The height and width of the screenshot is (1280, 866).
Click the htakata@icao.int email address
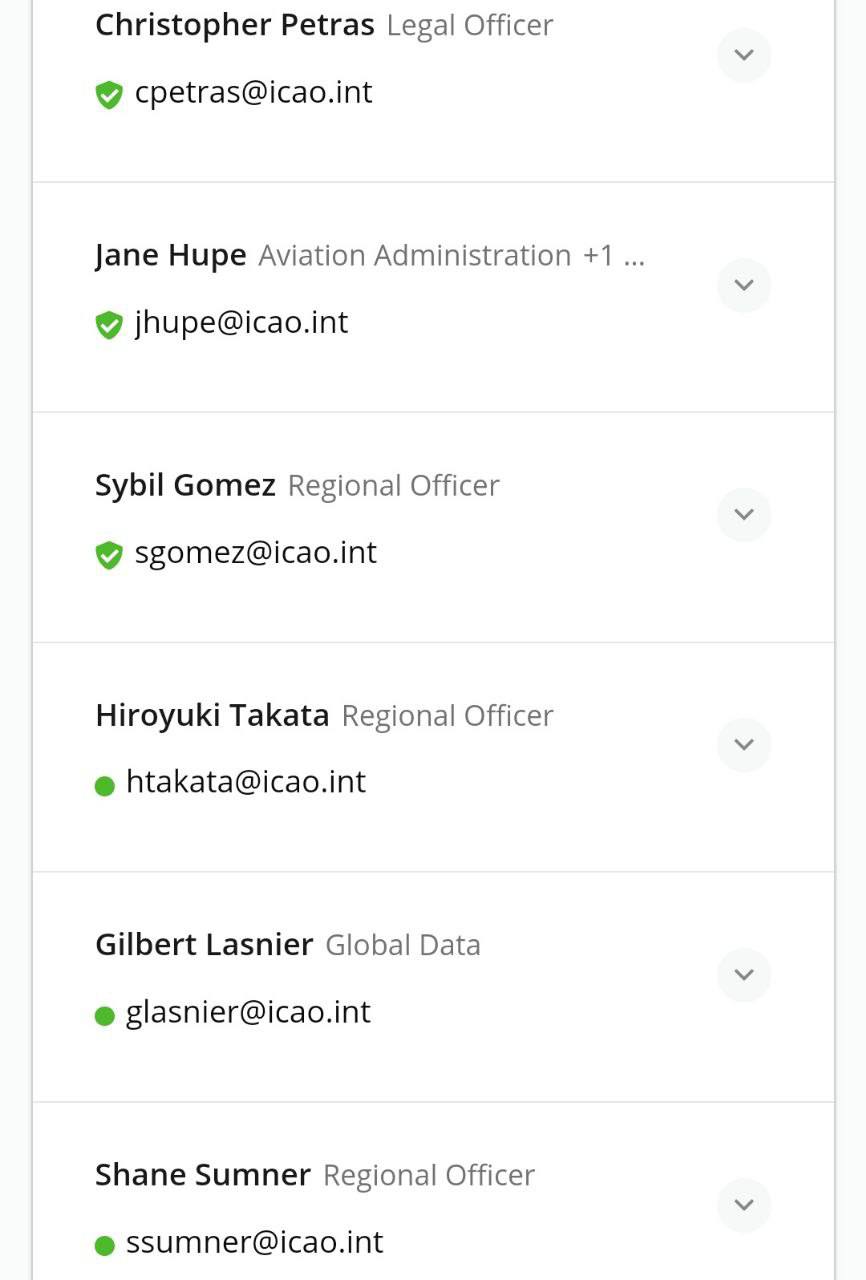(246, 782)
